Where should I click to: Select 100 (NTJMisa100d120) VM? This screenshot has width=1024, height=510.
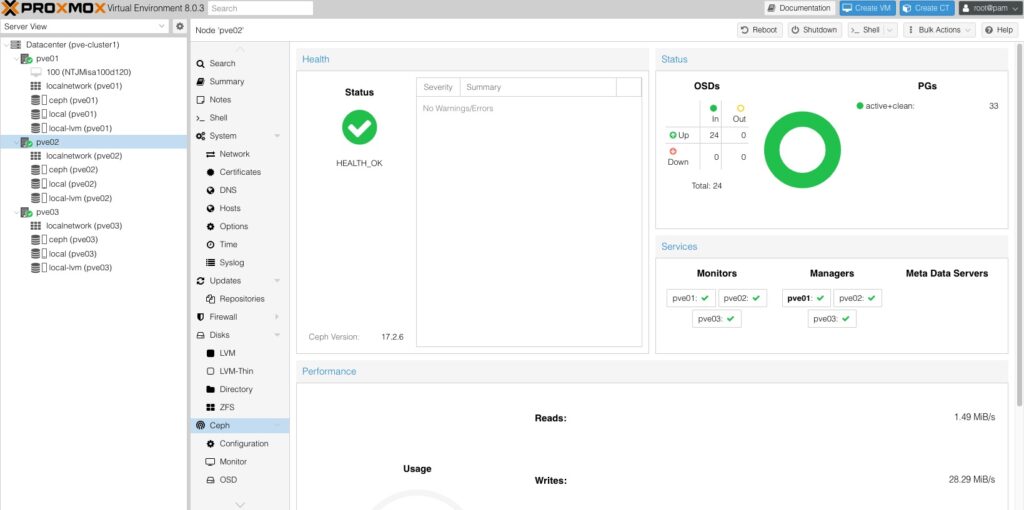93,72
